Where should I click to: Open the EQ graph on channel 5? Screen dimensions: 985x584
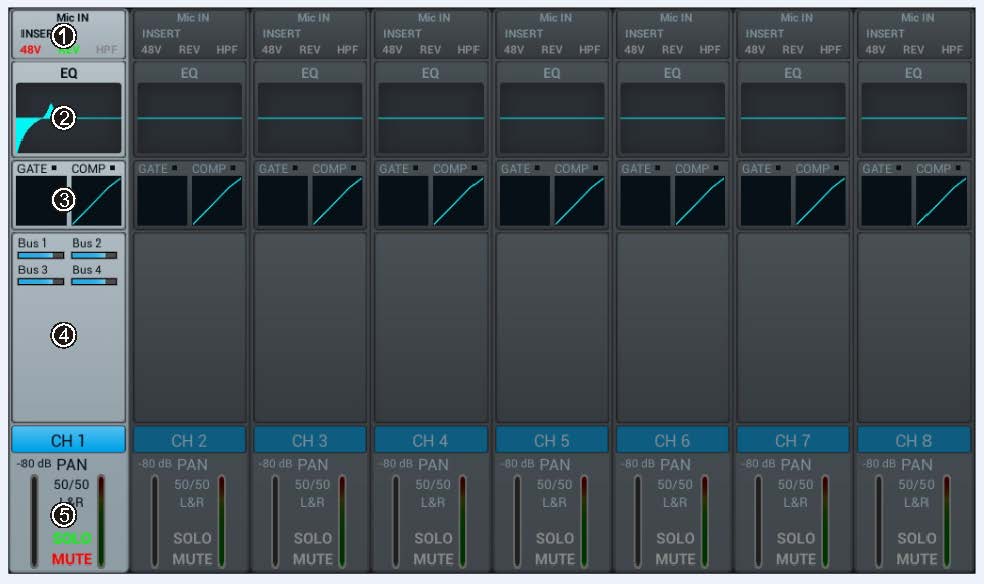tap(552, 118)
